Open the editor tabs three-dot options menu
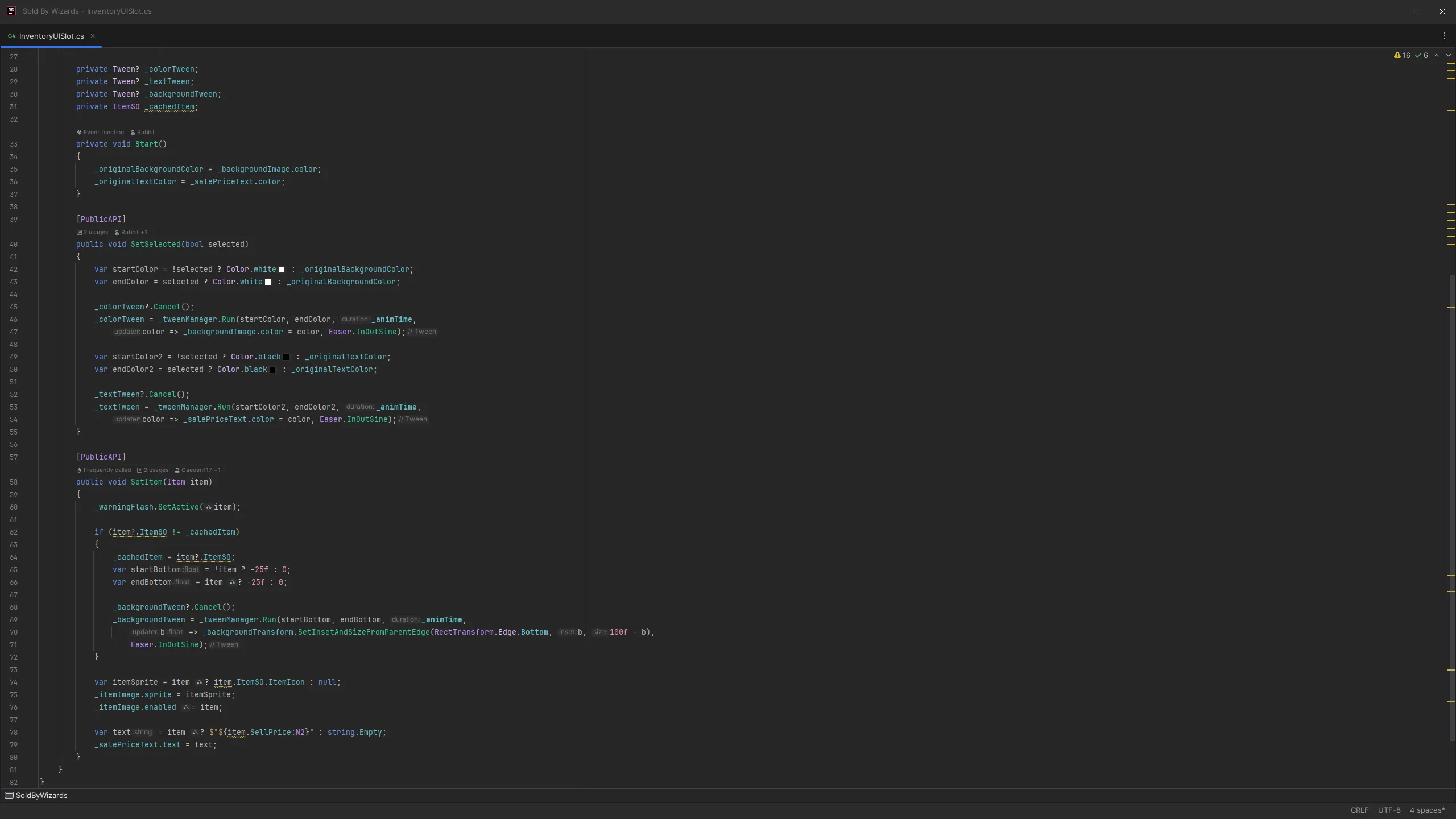The image size is (1456, 819). click(x=1445, y=36)
